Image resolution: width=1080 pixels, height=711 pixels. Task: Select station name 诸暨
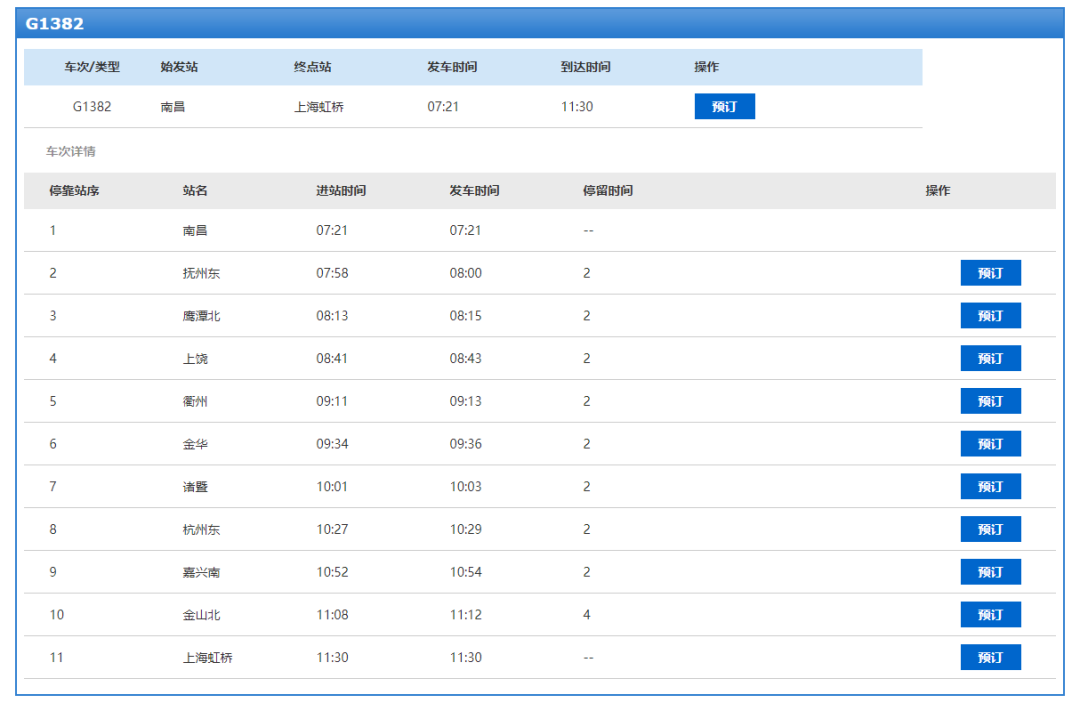point(195,487)
